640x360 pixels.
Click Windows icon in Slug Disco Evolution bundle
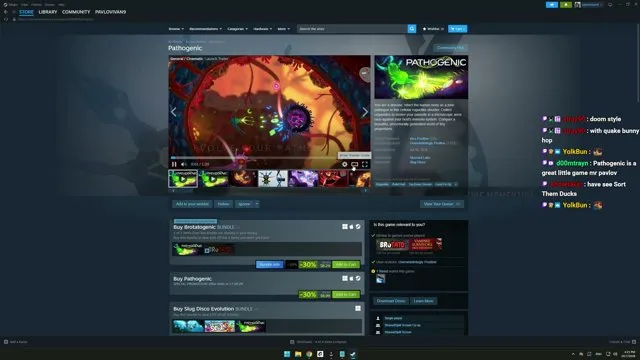coord(358,309)
